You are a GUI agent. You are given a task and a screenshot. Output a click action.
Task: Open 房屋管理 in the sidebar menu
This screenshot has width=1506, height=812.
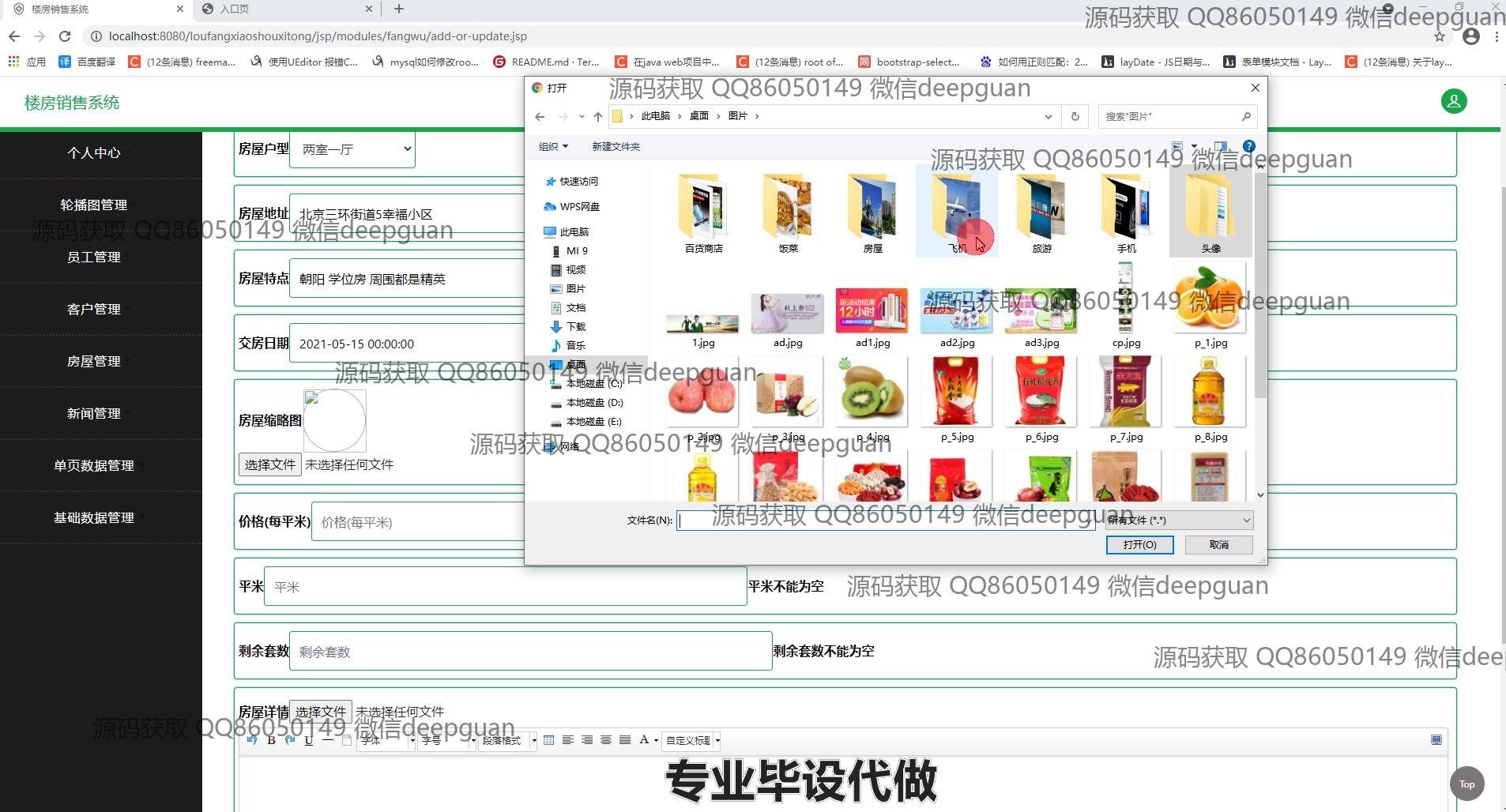click(x=94, y=361)
